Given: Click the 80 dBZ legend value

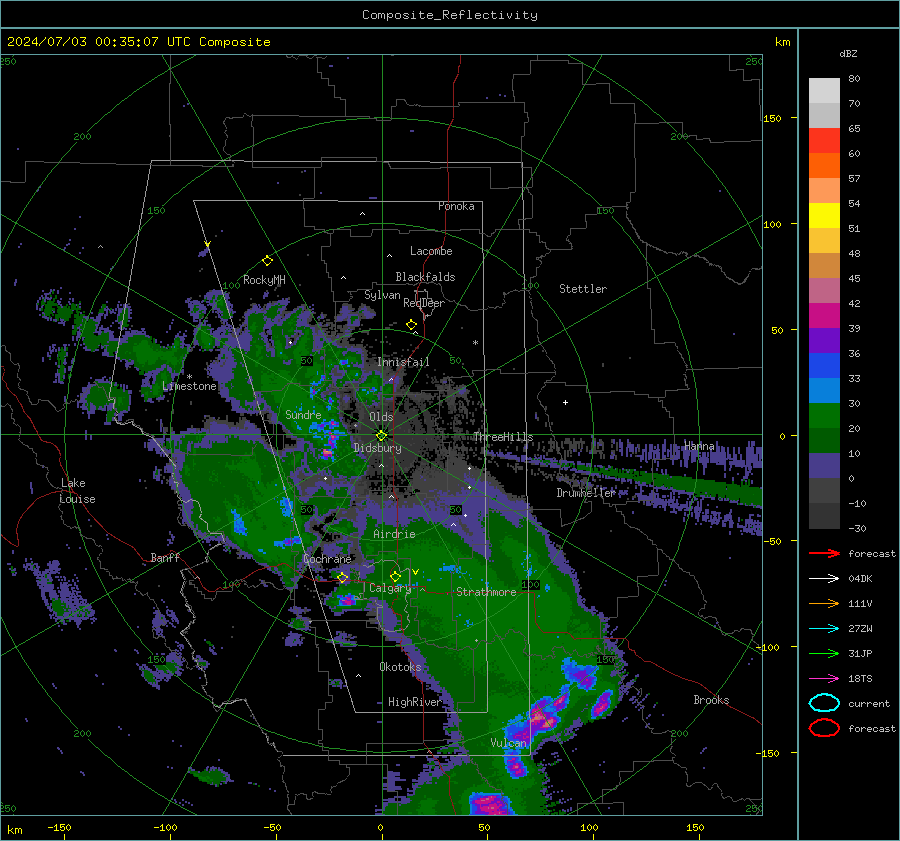Looking at the screenshot, I should 854,79.
